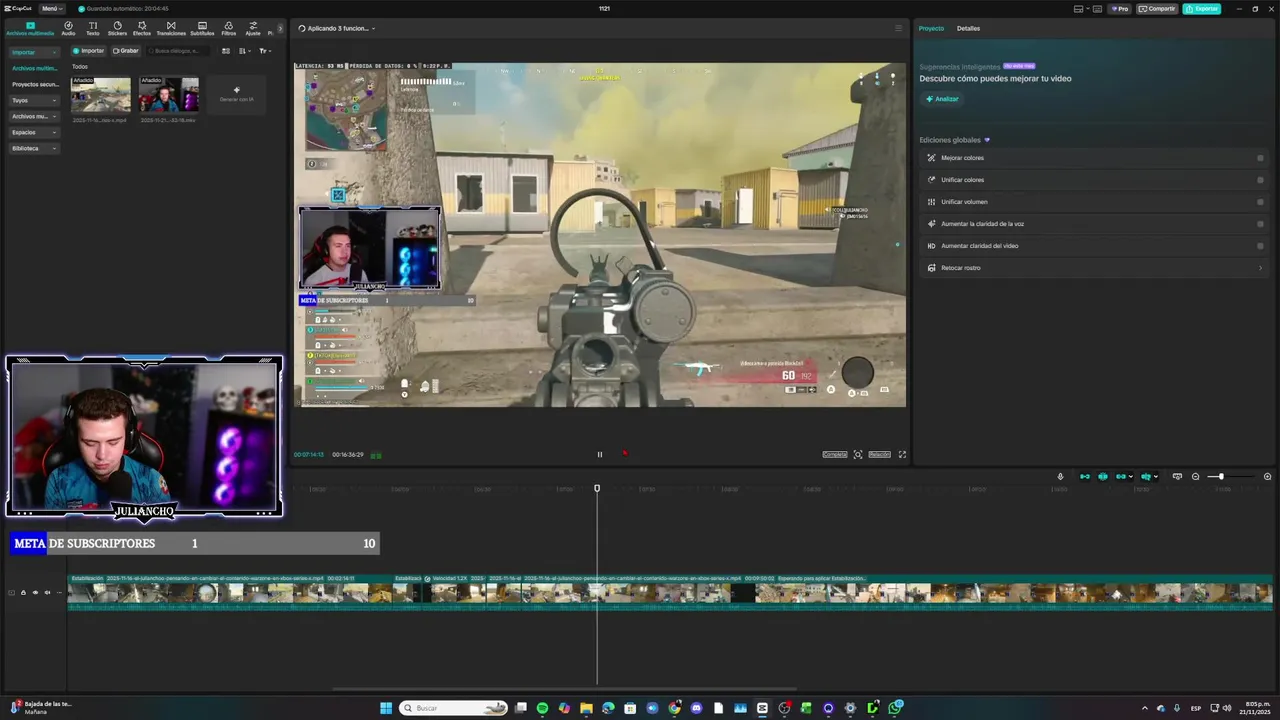The image size is (1280, 720).
Task: Click the Importar button with plus
Action: (x=88, y=50)
